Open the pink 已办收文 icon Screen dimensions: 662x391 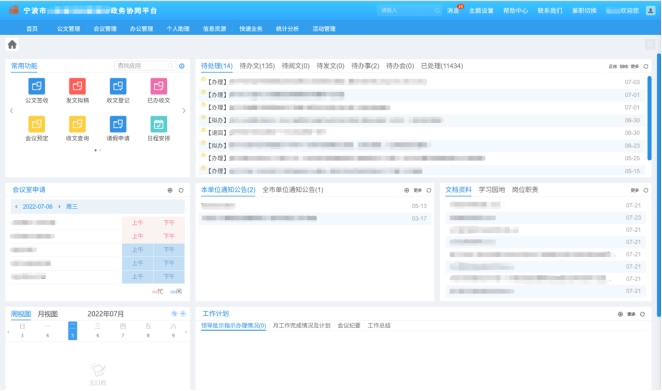(x=159, y=86)
